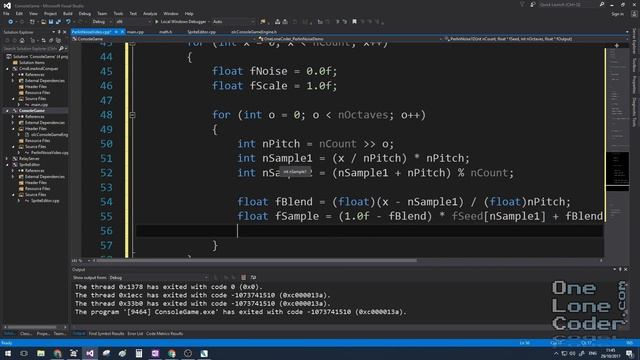Start the Local Windows Debugger

(x=180, y=22)
